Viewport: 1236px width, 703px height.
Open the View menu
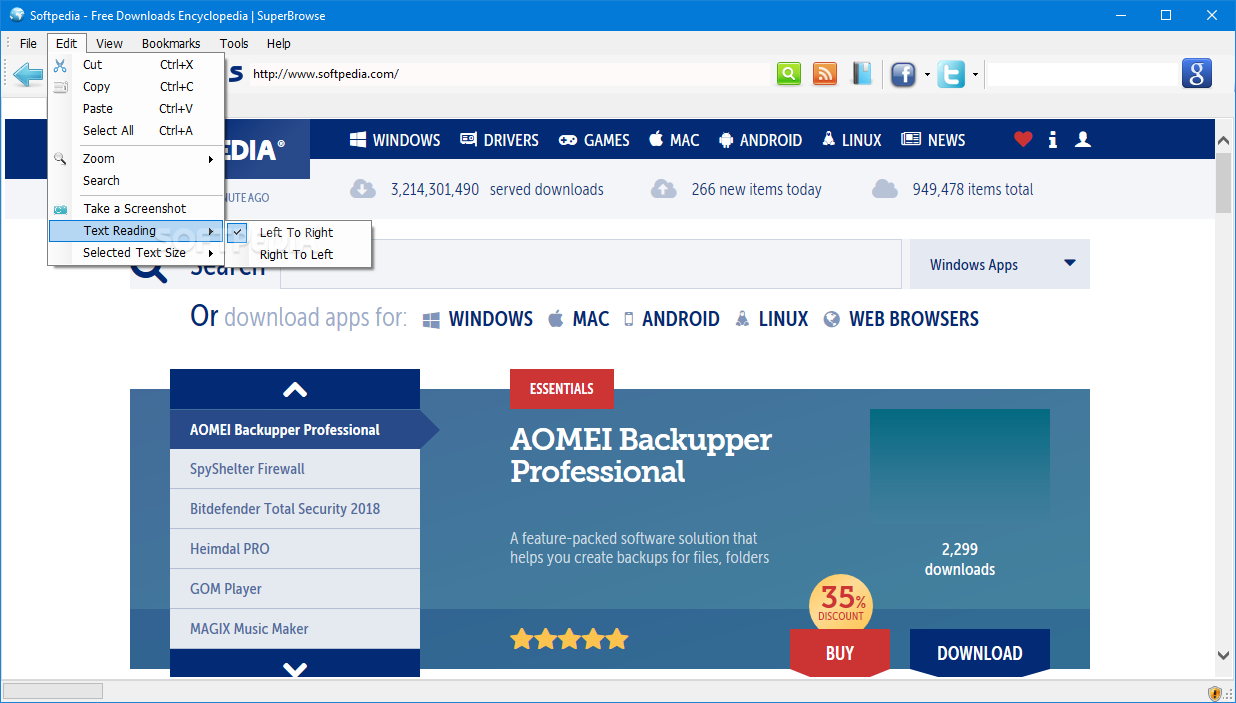[109, 43]
